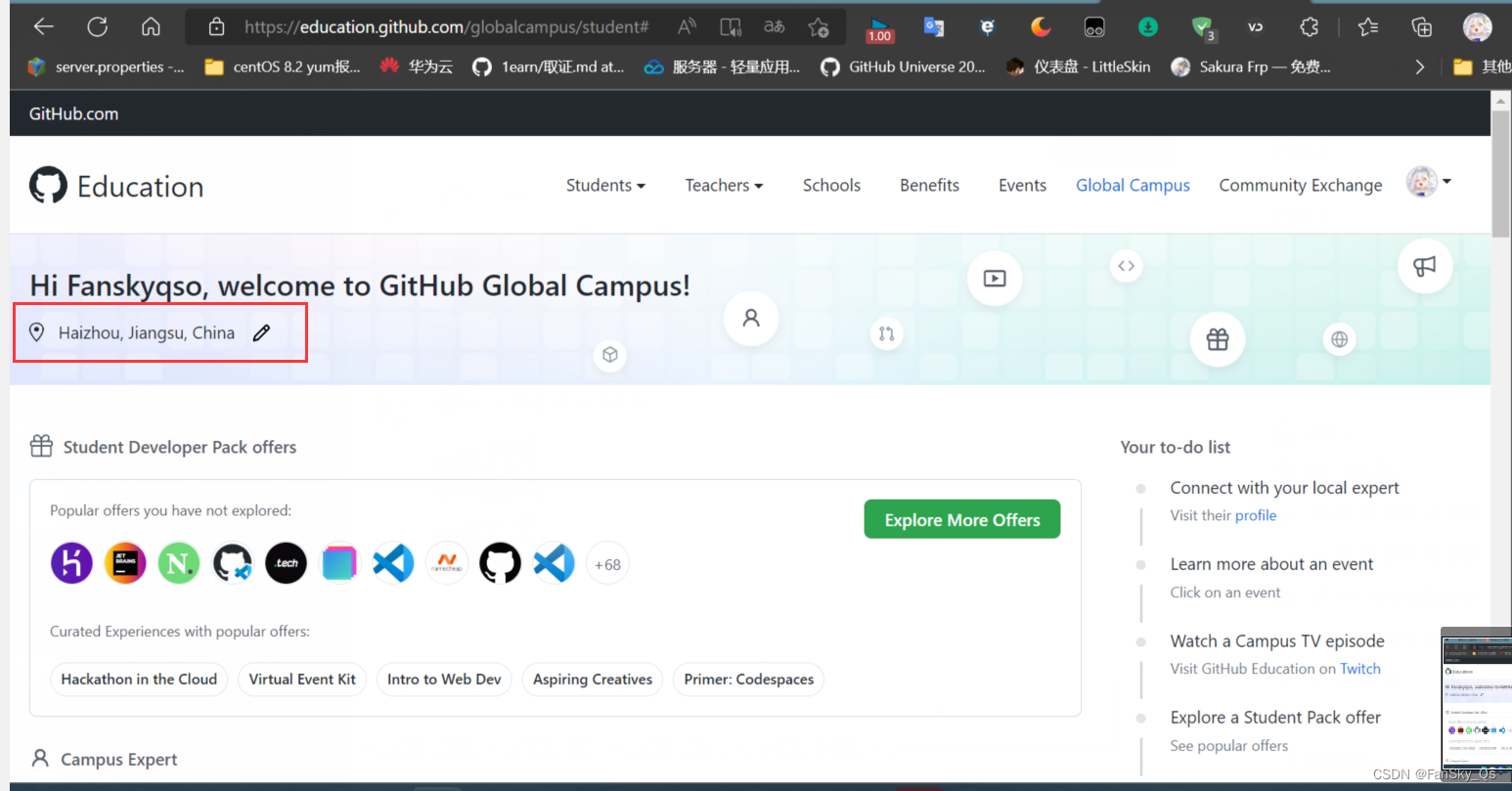1512x791 pixels.
Task: Open the centOS 8.2 yum bookmark folder
Action: (x=283, y=66)
